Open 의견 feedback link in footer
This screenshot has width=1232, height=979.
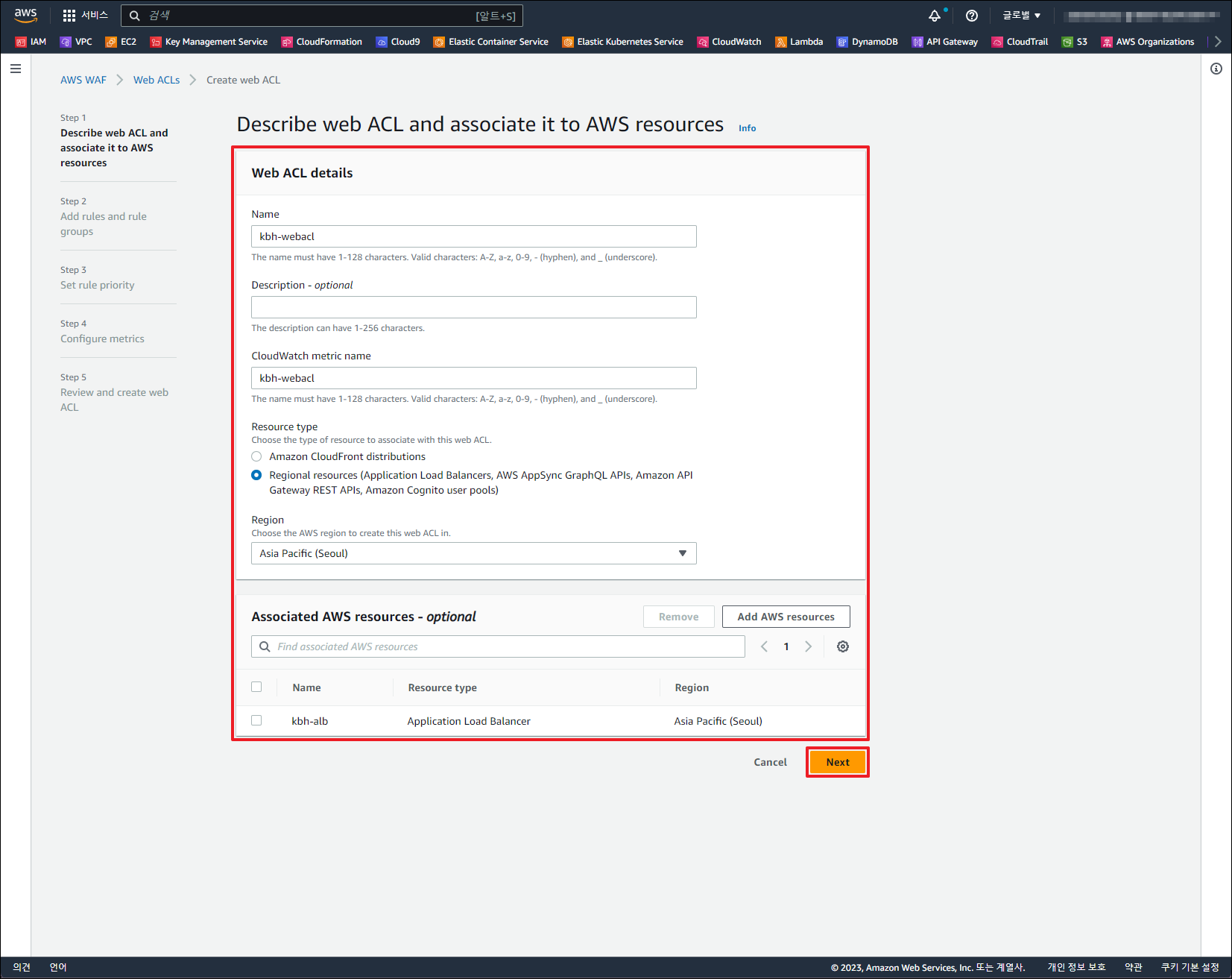pyautogui.click(x=22, y=967)
